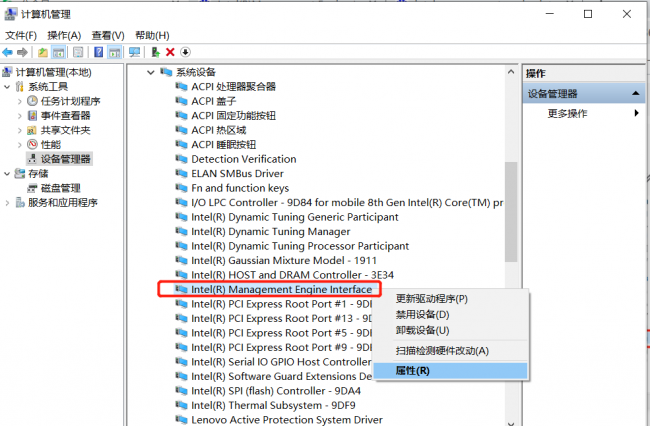Click the back arrow toolbar icon
The height and width of the screenshot is (426, 650).
click(7, 52)
